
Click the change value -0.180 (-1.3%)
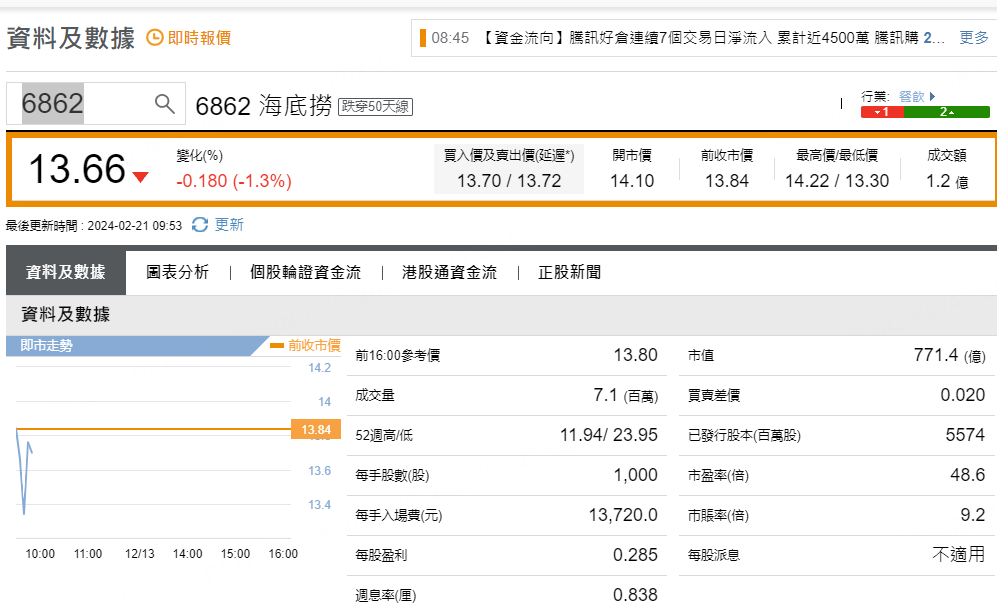point(234,181)
